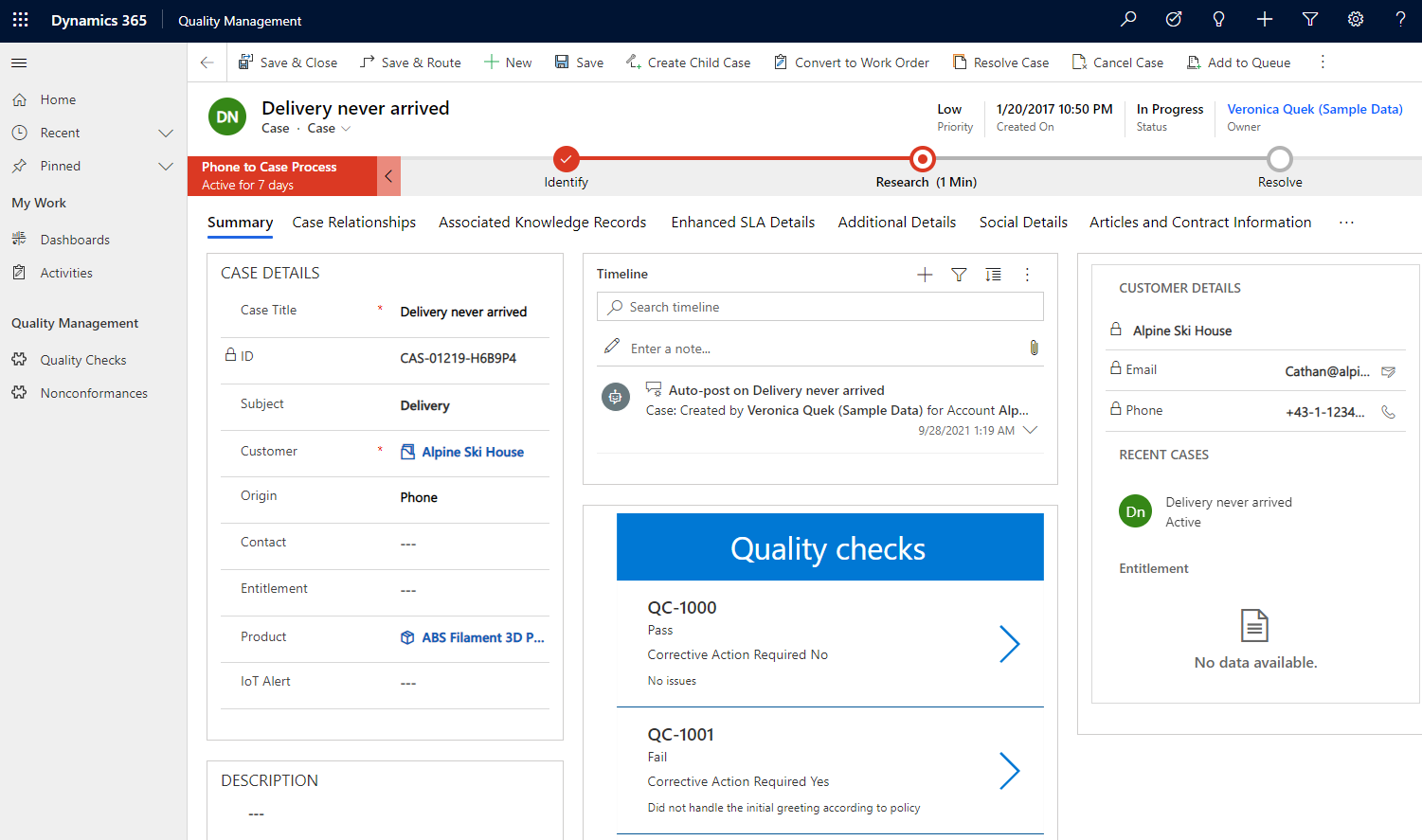Click Convert to Work Order

[x=851, y=63]
